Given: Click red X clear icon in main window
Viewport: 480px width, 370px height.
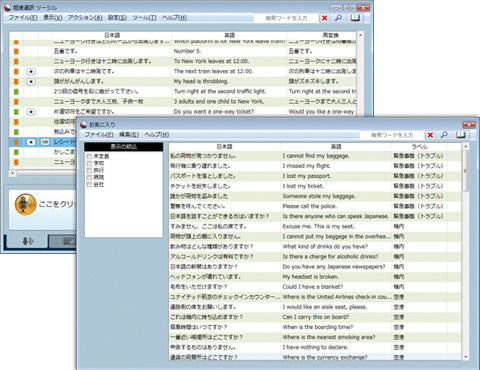Looking at the screenshot, I should point(324,18).
